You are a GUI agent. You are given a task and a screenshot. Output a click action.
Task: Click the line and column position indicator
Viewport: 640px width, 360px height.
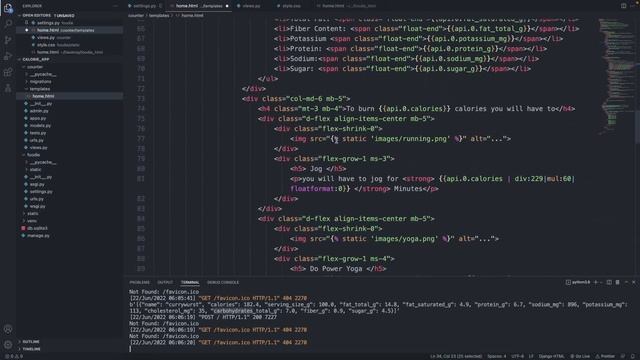coord(456,356)
